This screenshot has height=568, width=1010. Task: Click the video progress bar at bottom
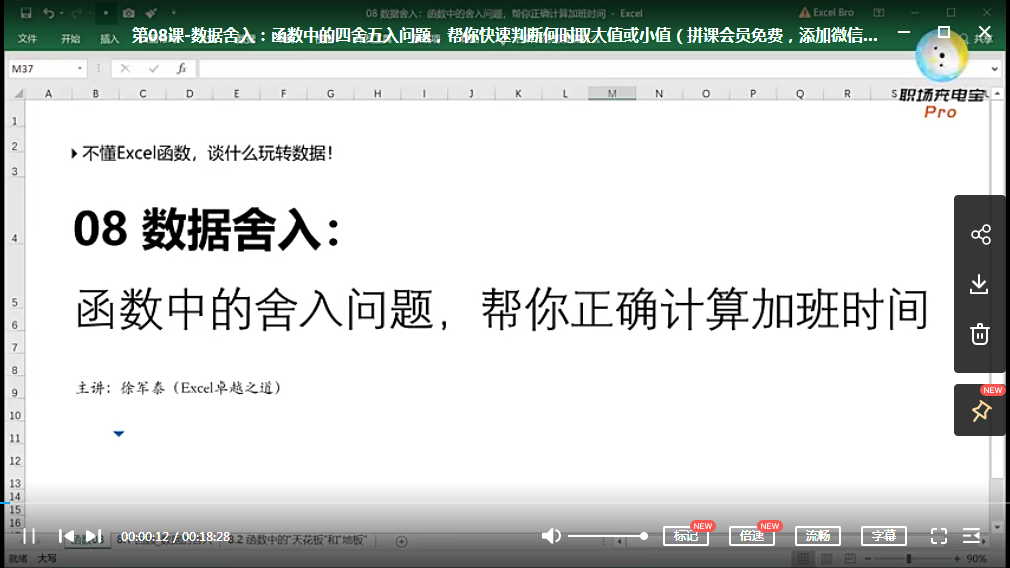pos(505,503)
